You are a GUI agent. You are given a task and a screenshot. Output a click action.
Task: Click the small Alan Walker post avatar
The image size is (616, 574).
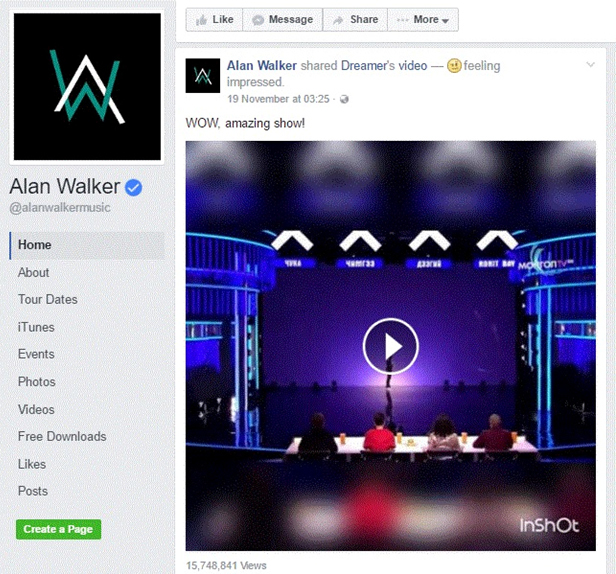(x=203, y=76)
